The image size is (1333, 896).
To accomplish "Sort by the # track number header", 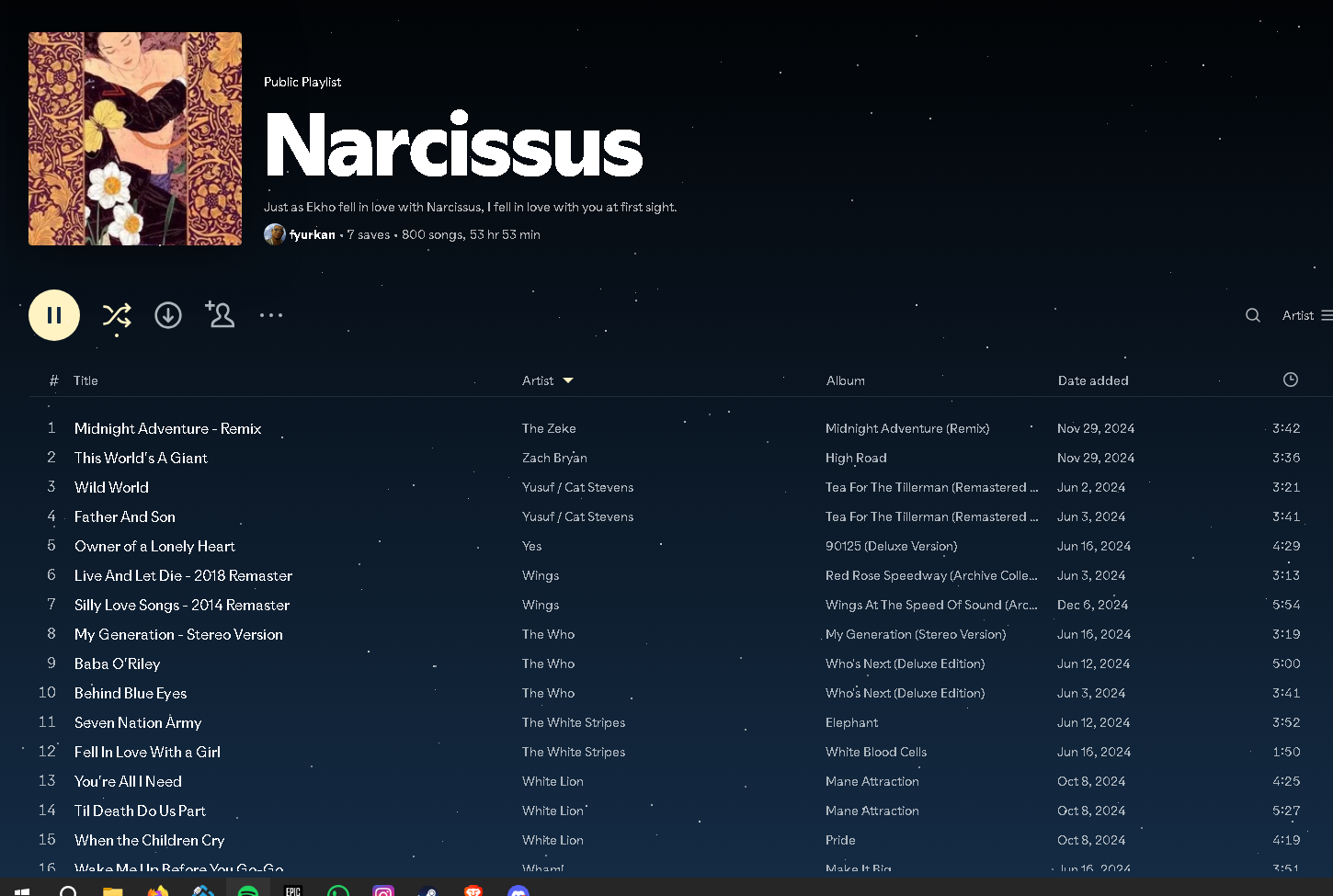I will pos(53,380).
